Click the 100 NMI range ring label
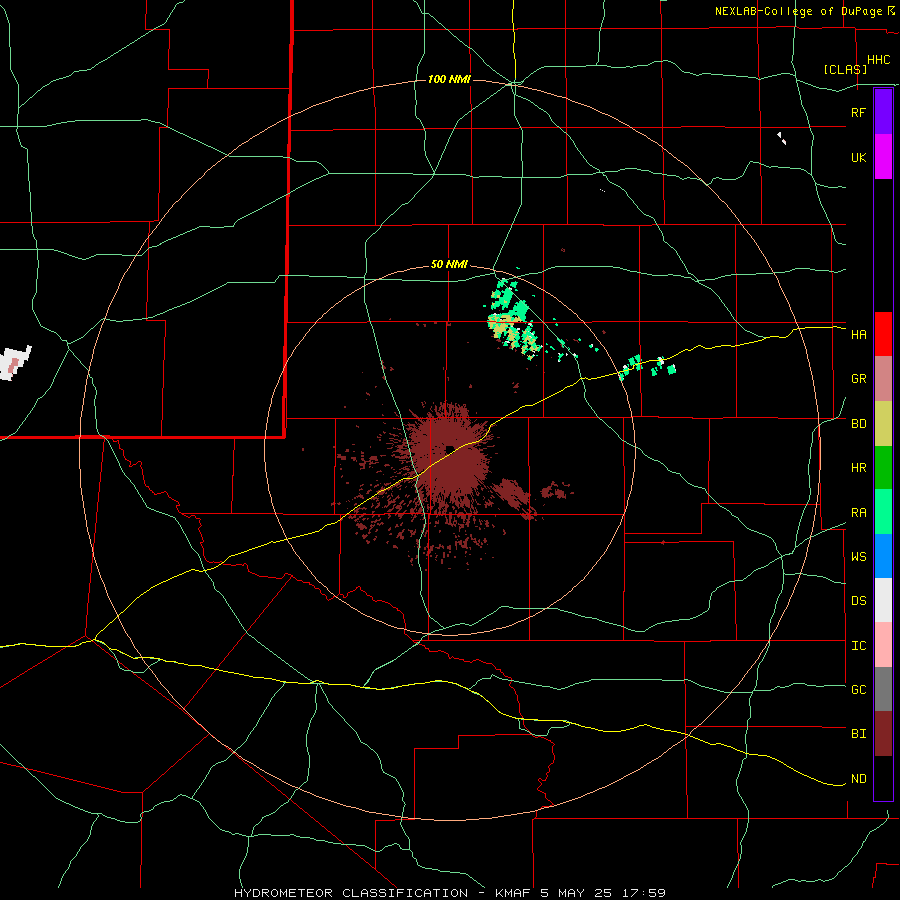The height and width of the screenshot is (900, 900). pyautogui.click(x=449, y=79)
